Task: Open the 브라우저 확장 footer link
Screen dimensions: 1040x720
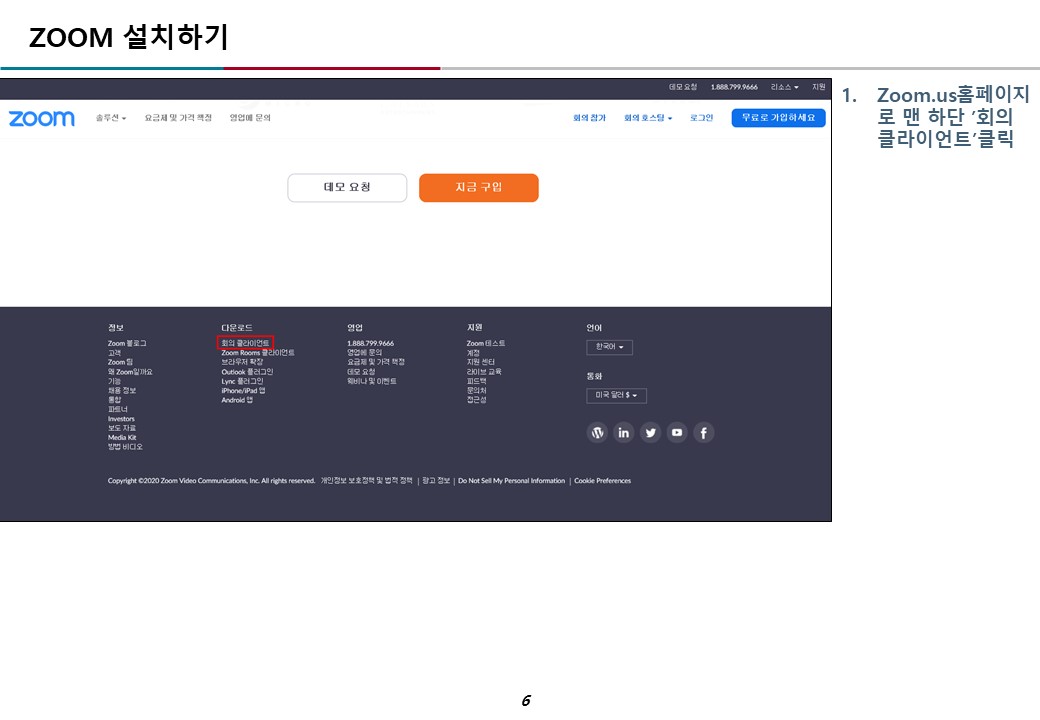Action: [242, 362]
